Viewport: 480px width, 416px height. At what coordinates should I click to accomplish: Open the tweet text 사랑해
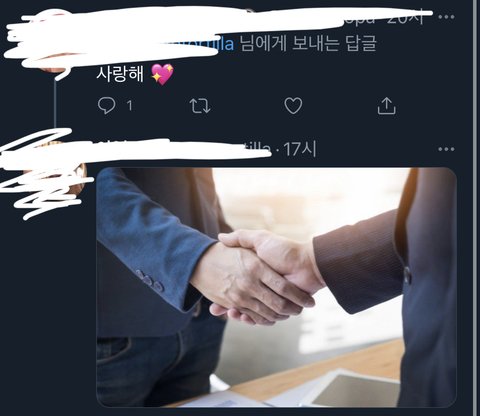pyautogui.click(x=120, y=74)
